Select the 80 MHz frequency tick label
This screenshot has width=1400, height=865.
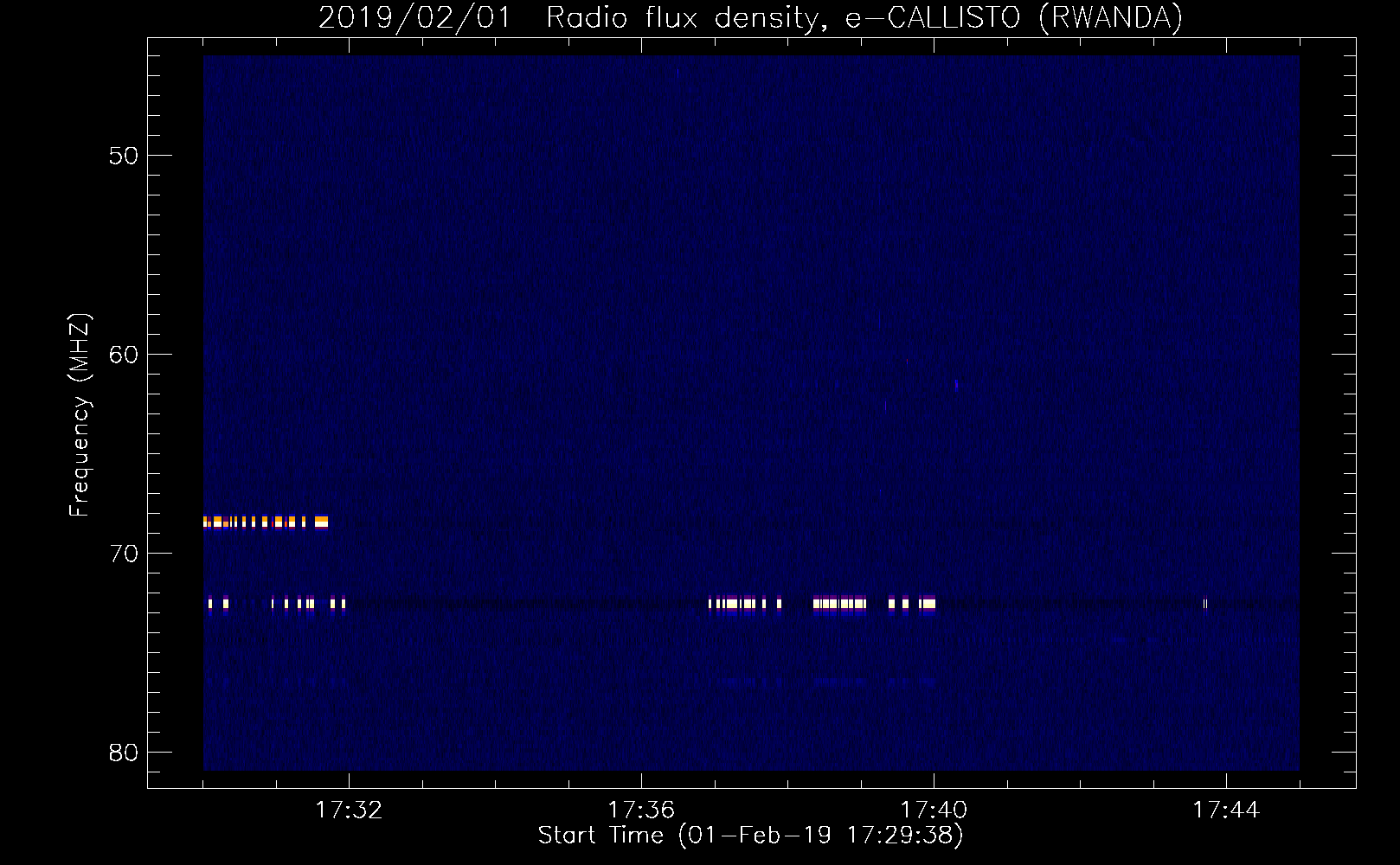tap(124, 753)
